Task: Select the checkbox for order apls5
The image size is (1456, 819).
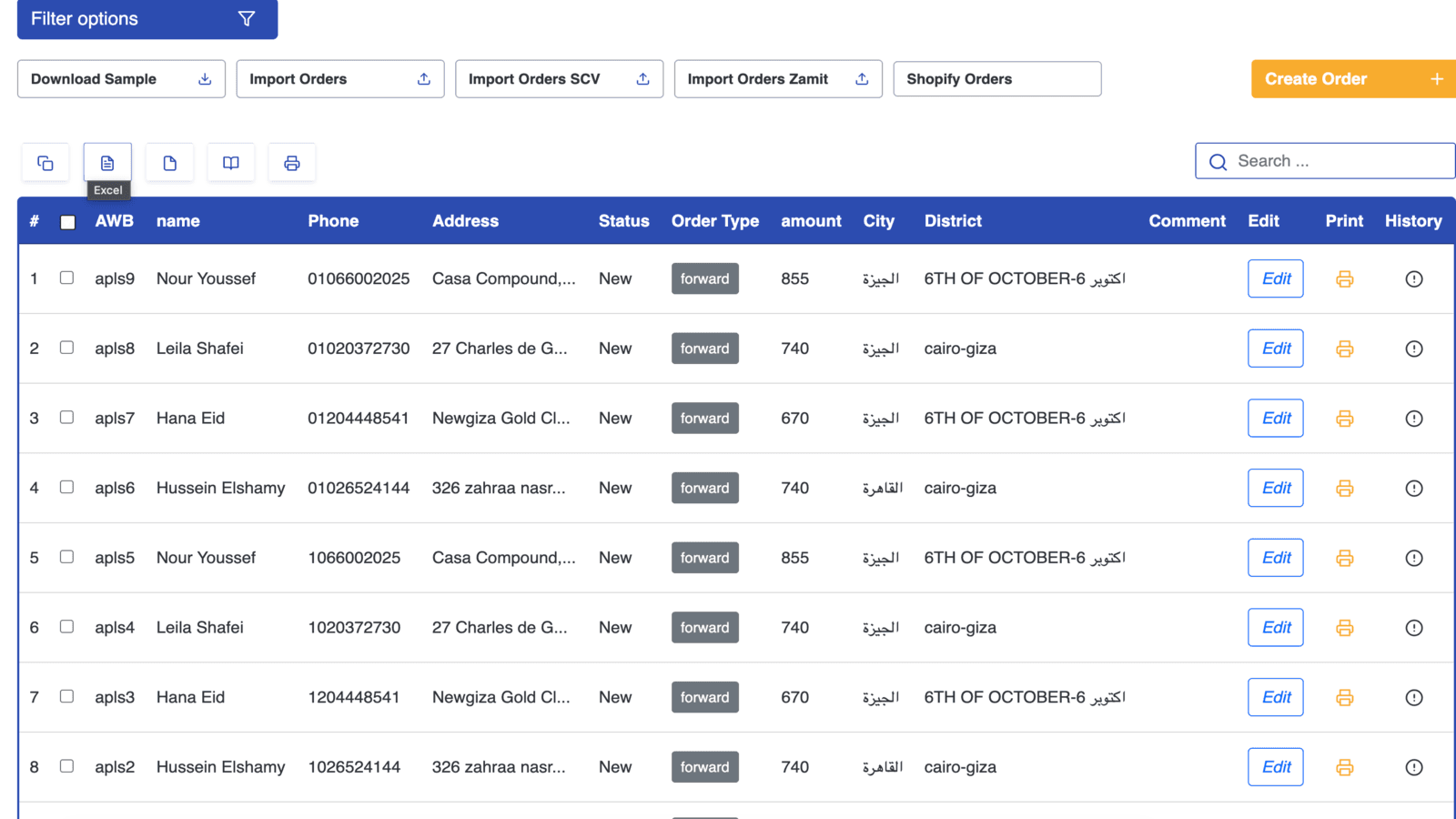Action: [x=67, y=557]
